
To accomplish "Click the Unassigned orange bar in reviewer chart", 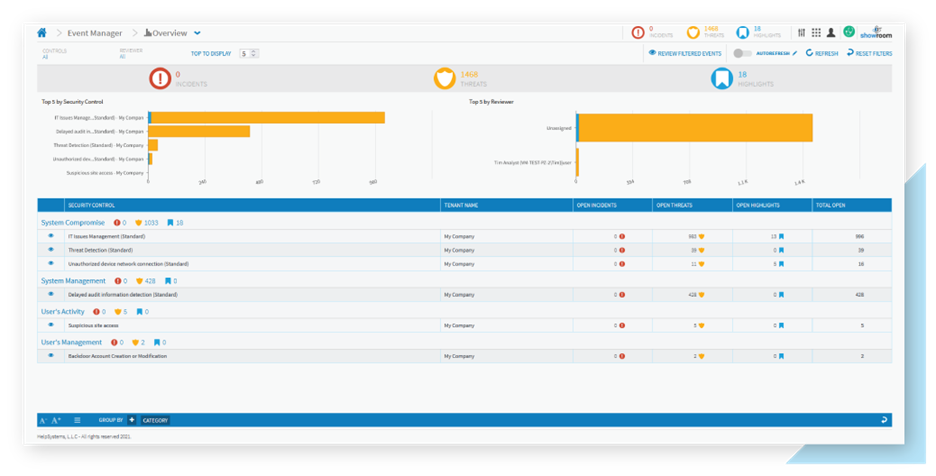I will coord(696,128).
